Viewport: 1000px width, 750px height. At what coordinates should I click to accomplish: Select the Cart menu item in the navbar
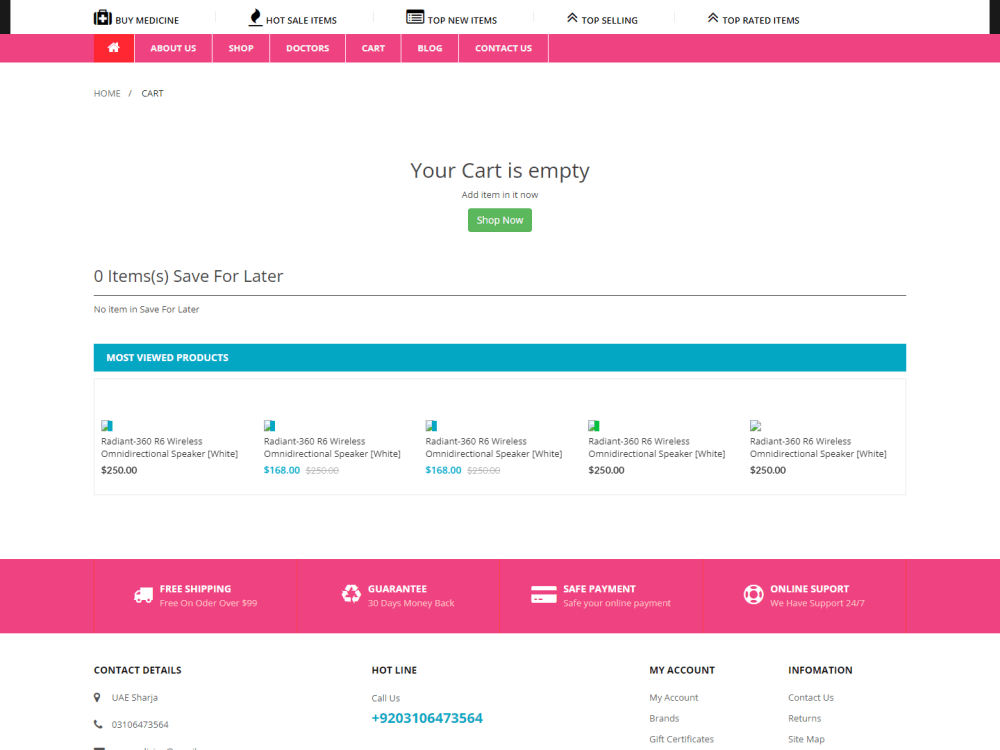tap(373, 48)
